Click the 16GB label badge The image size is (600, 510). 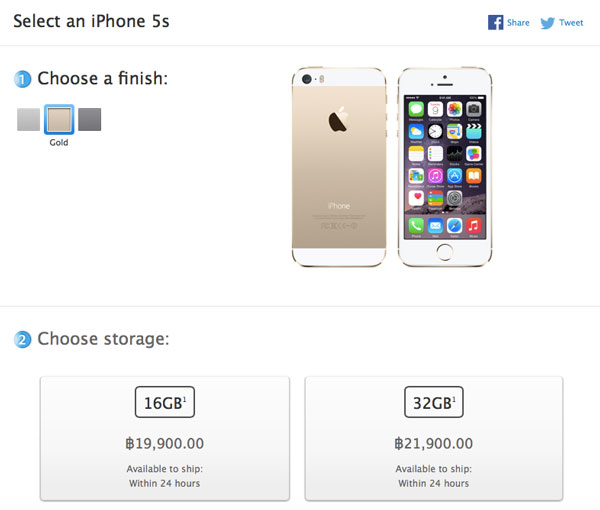click(165, 402)
